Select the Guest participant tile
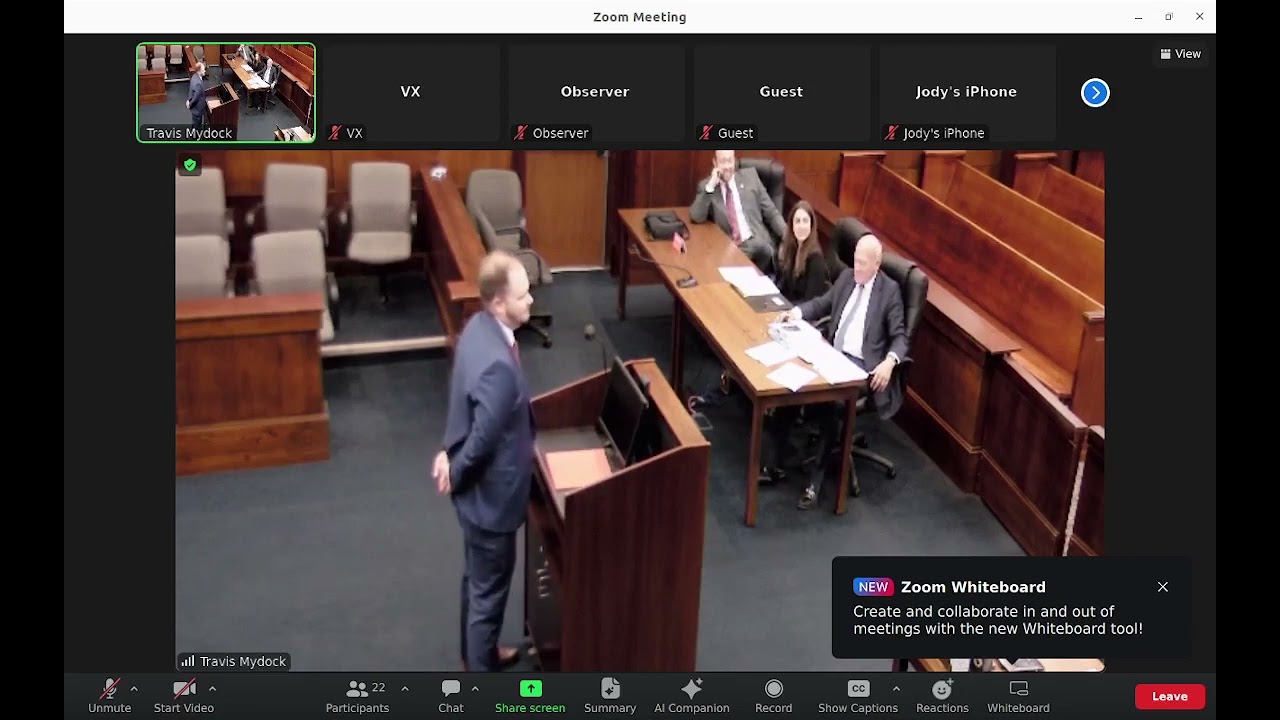 click(x=781, y=93)
